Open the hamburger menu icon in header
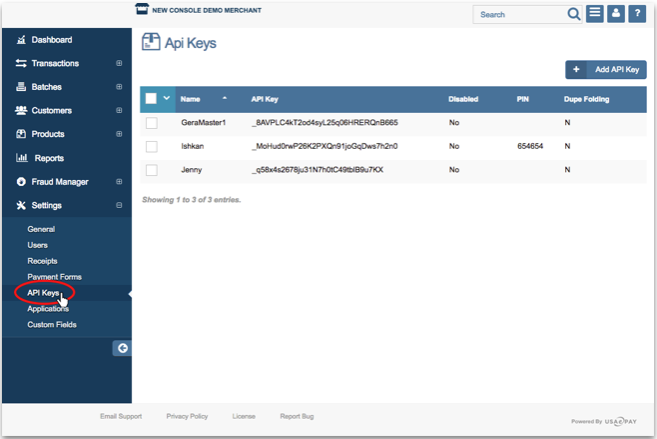 point(595,14)
